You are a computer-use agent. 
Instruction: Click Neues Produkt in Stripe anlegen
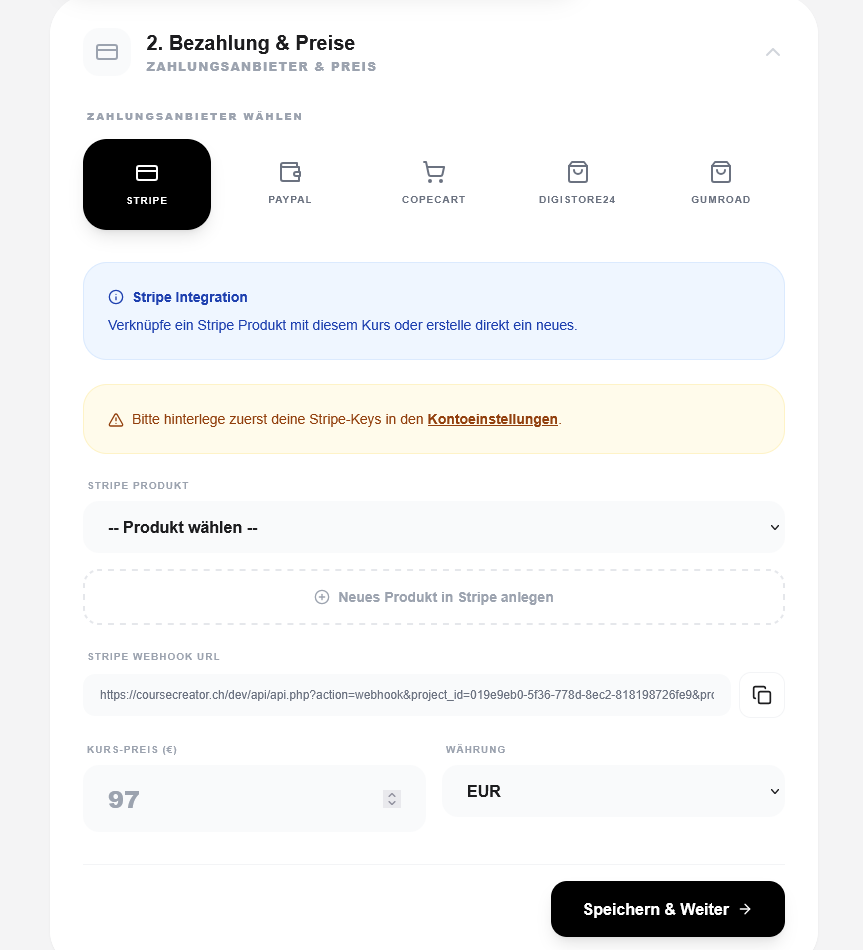click(434, 597)
